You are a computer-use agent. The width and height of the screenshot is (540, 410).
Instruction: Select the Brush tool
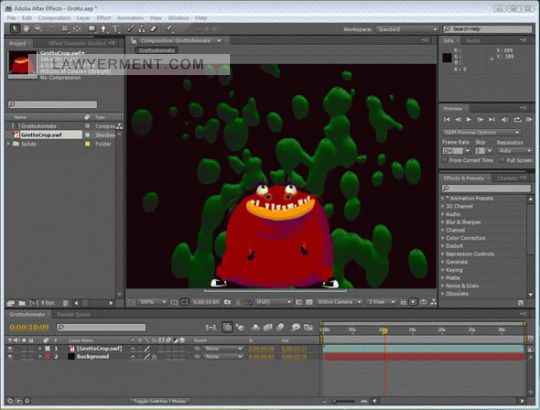[x=131, y=29]
